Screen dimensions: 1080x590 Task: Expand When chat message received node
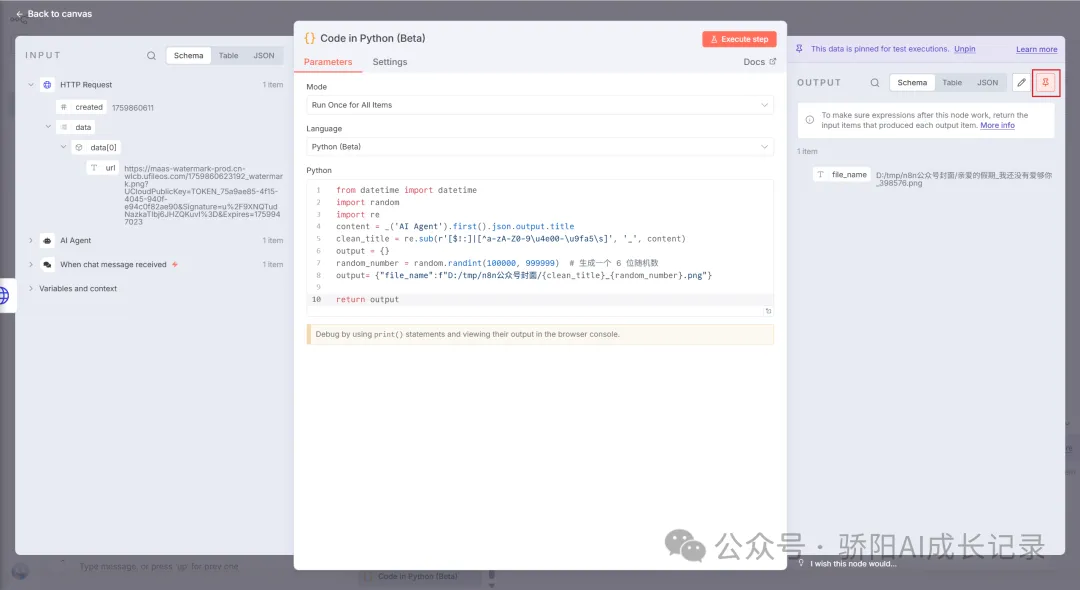click(x=31, y=264)
